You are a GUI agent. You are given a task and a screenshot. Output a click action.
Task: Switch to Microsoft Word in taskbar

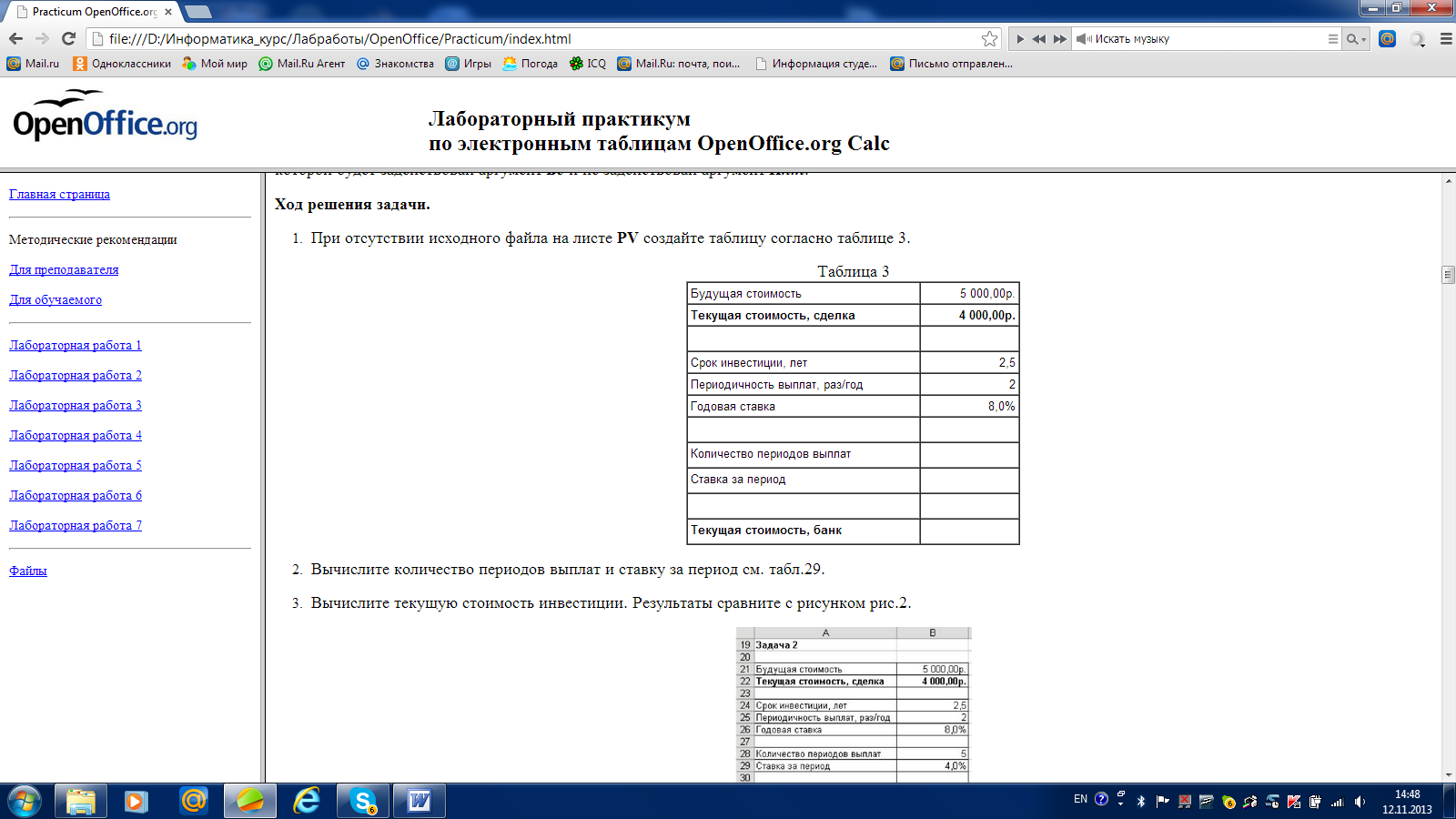click(x=420, y=801)
